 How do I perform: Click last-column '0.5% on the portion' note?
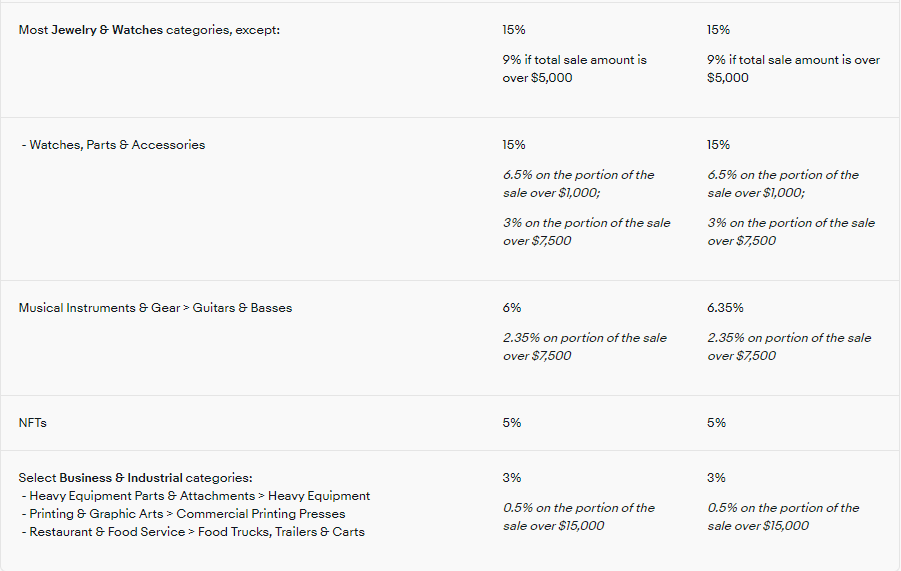coord(783,516)
